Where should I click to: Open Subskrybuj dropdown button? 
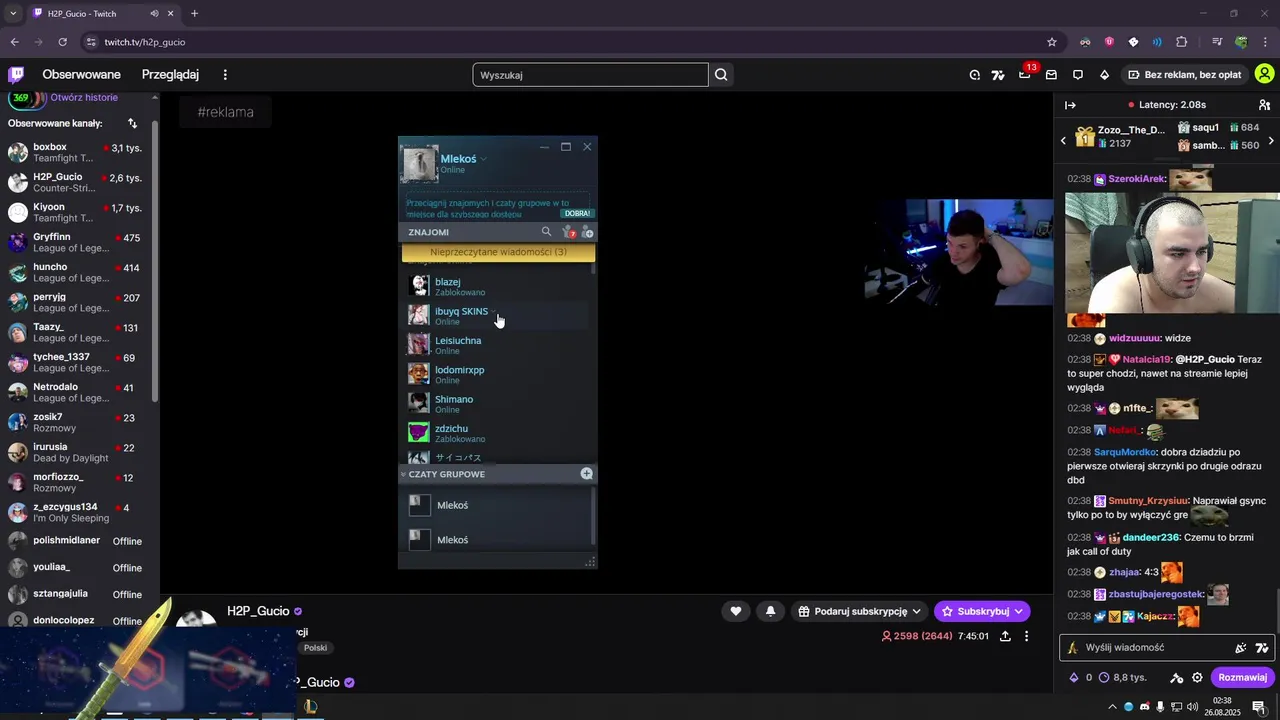982,611
